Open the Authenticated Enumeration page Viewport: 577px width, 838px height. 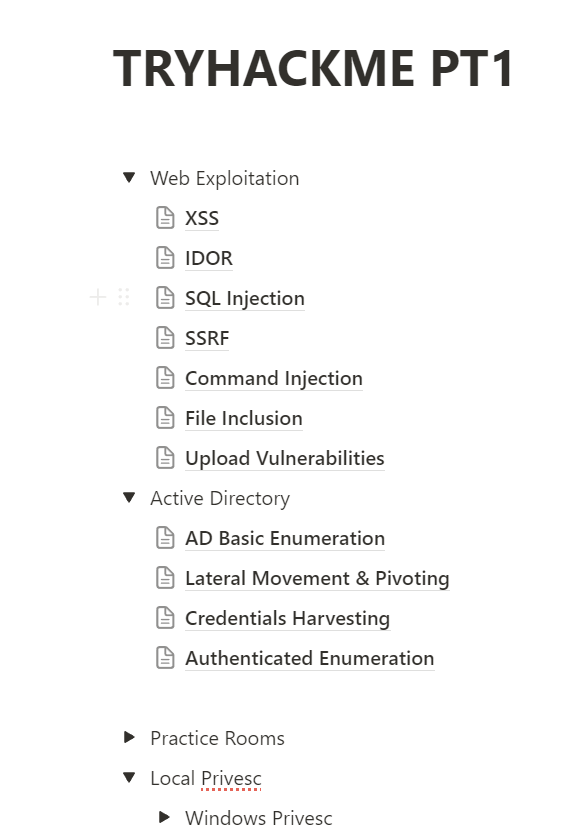(310, 658)
